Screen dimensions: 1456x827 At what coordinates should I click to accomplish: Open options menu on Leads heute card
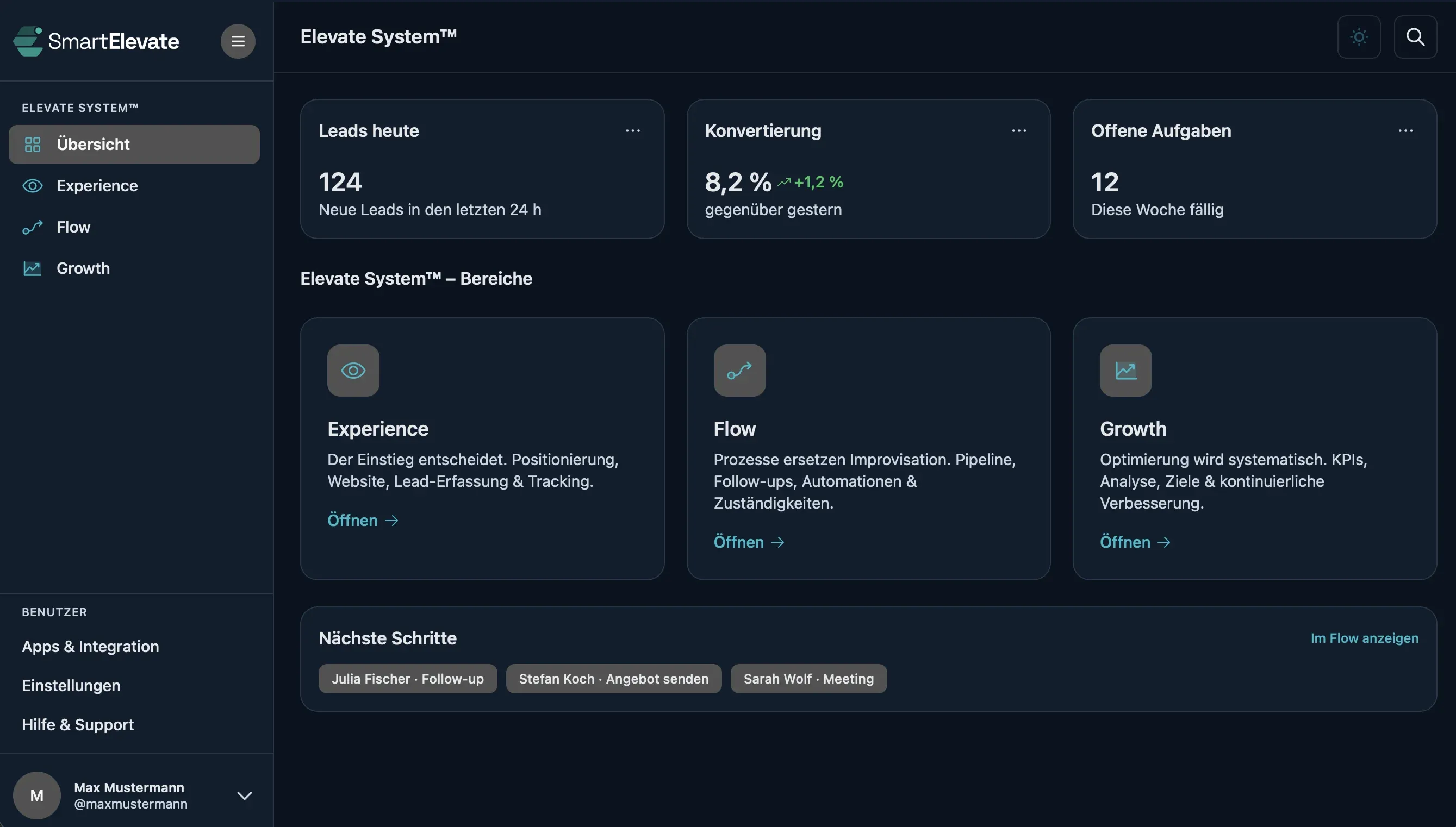click(633, 130)
